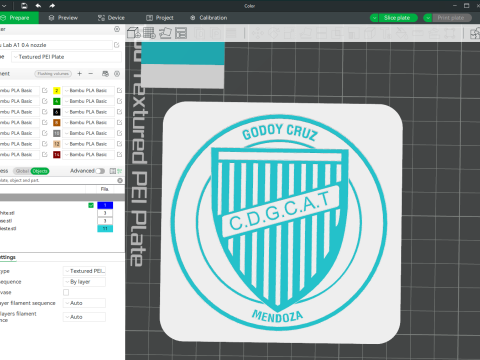Edit filament 2 preset icon
480x360 pixels.
[x=119, y=90]
